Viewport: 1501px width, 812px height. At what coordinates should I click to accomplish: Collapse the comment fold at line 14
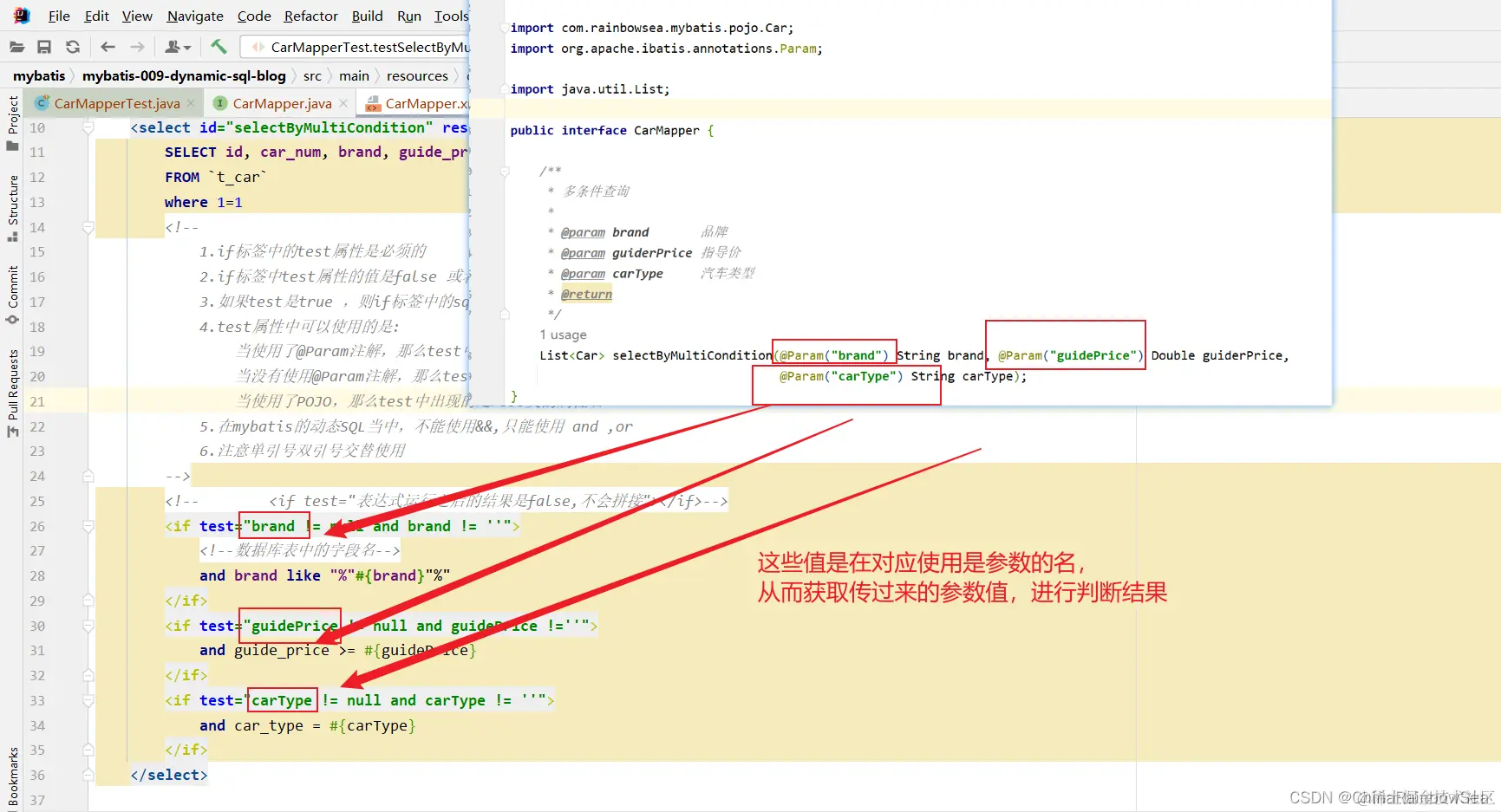88,227
